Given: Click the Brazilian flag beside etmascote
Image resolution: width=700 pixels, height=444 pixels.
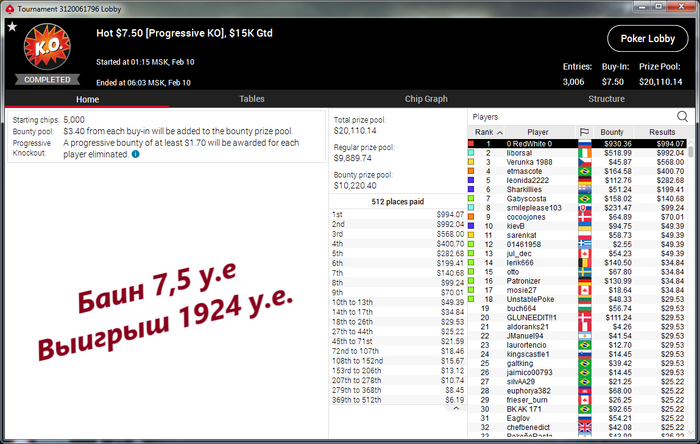Looking at the screenshot, I should 584,171.
